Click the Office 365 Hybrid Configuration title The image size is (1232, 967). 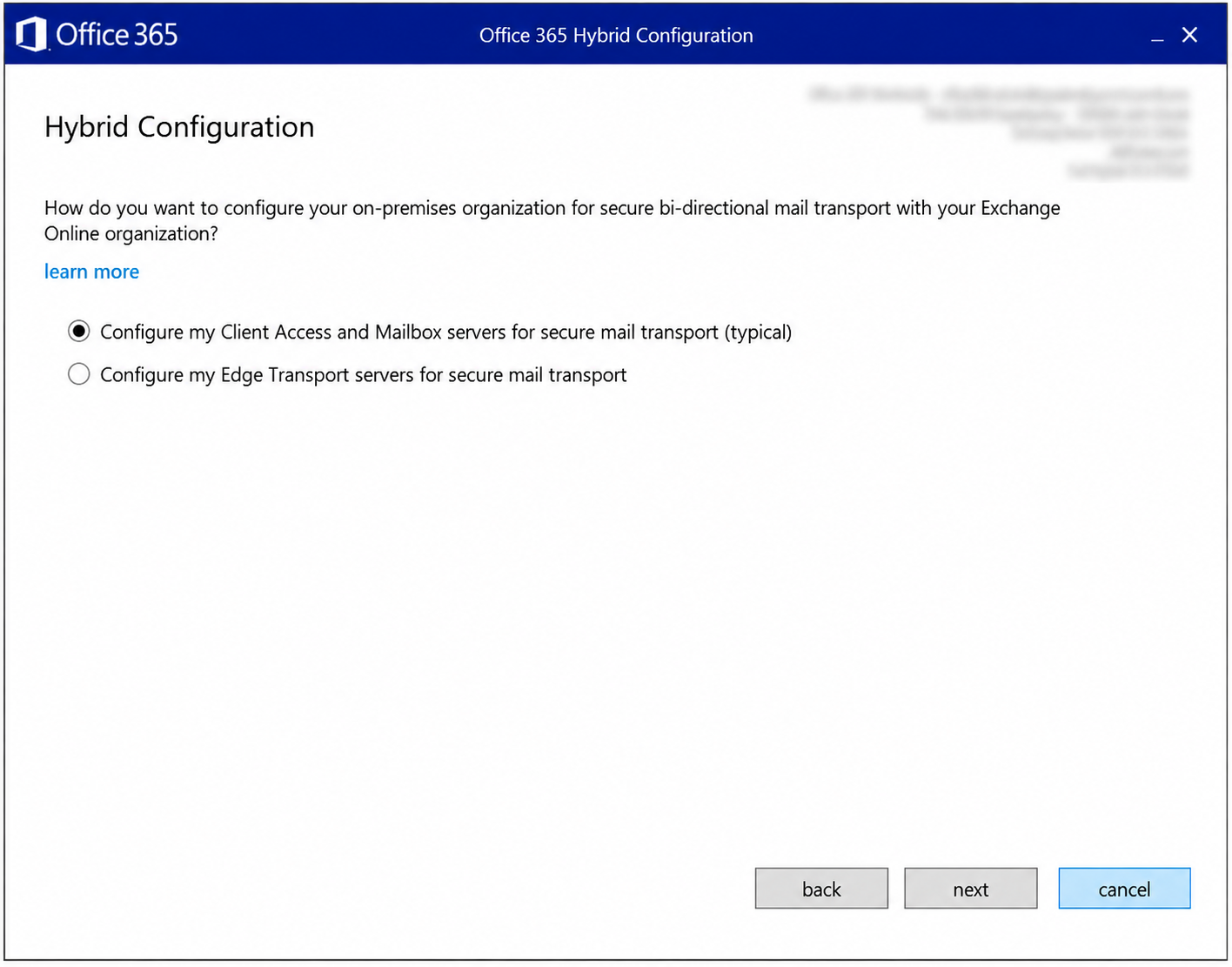coord(616,36)
